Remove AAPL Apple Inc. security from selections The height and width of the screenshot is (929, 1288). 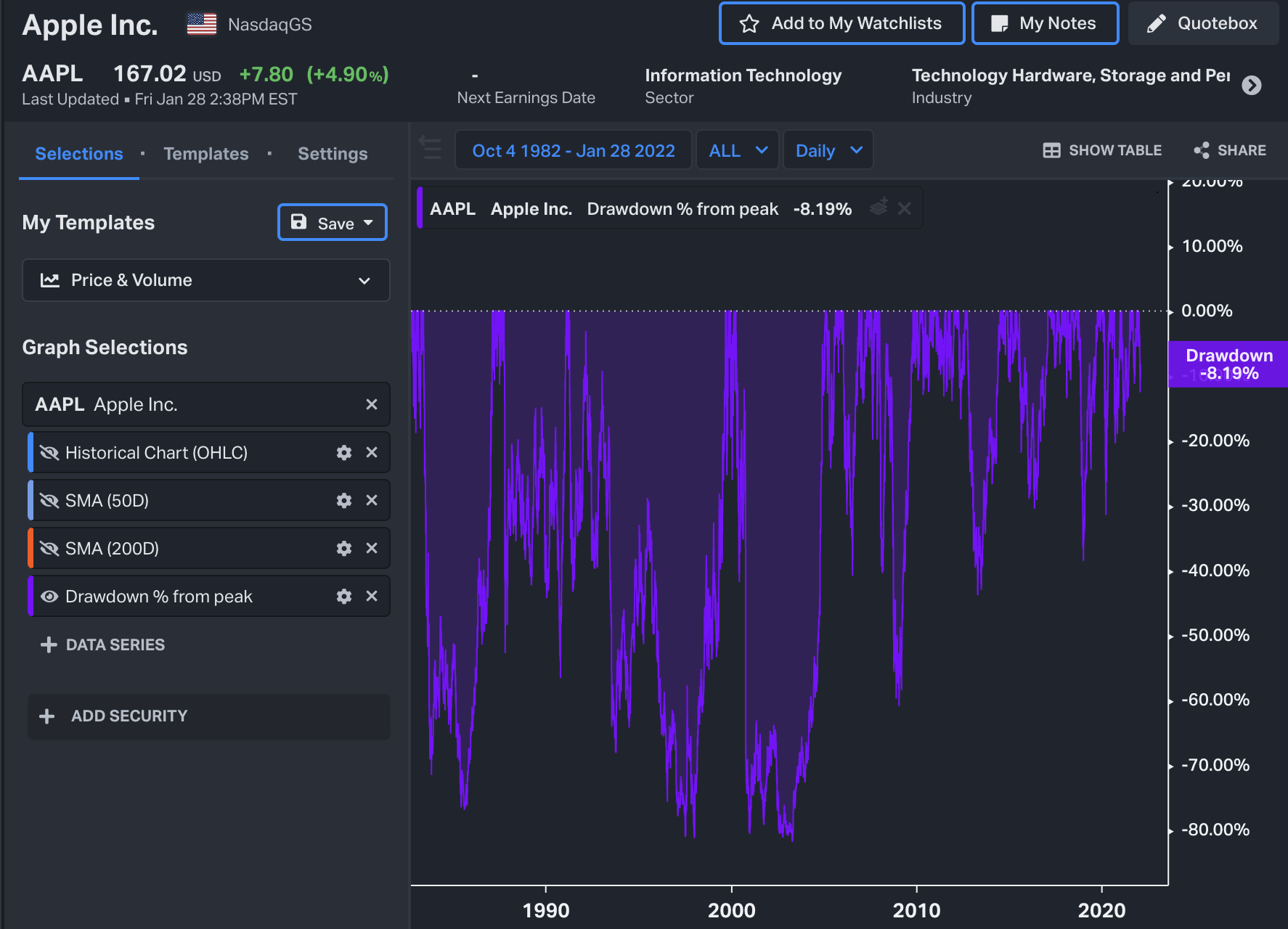372,404
